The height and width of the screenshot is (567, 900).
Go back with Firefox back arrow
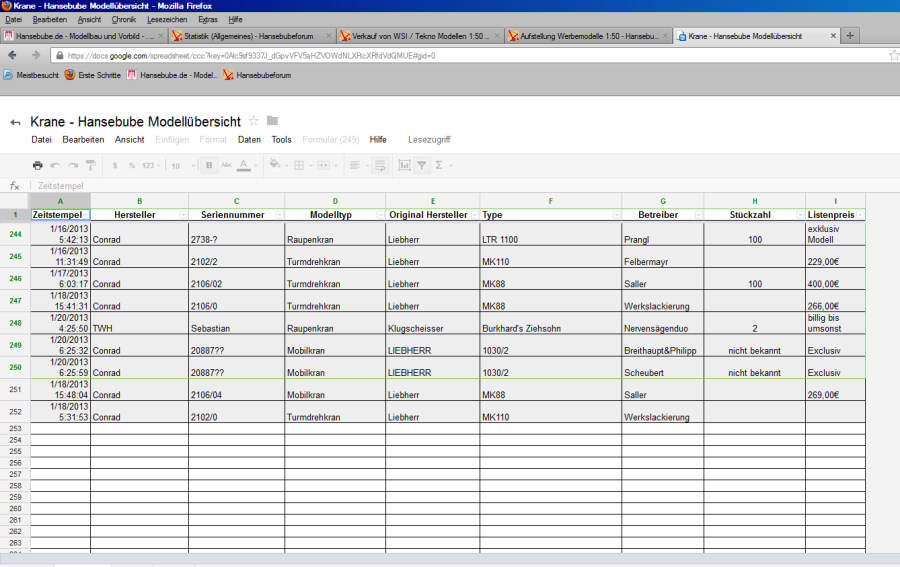pyautogui.click(x=13, y=55)
